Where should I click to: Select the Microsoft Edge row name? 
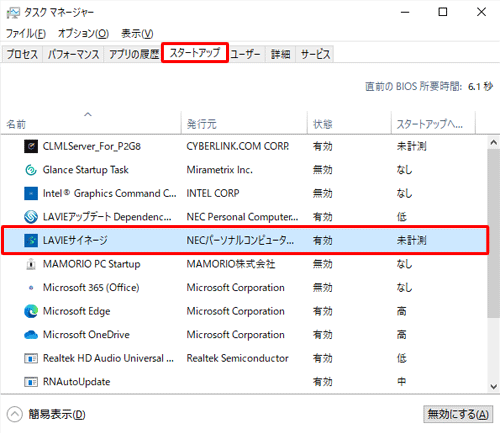[x=76, y=311]
